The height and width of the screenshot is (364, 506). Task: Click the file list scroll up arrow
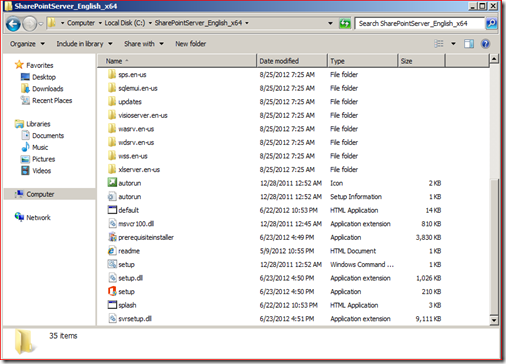pyautogui.click(x=494, y=59)
